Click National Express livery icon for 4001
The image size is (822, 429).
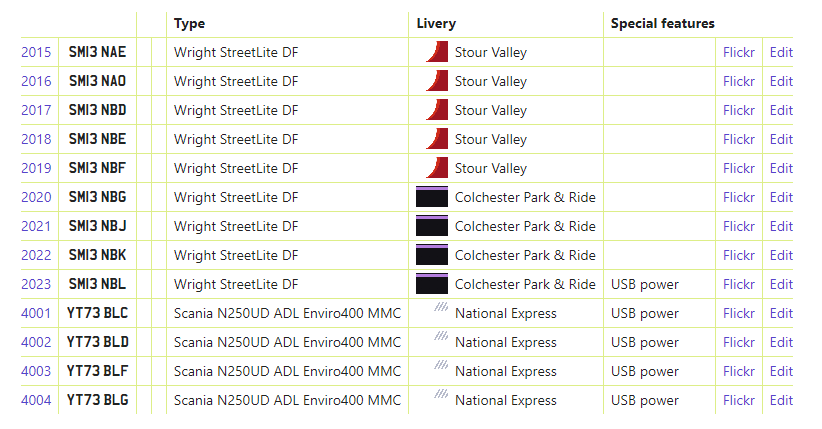(440, 311)
